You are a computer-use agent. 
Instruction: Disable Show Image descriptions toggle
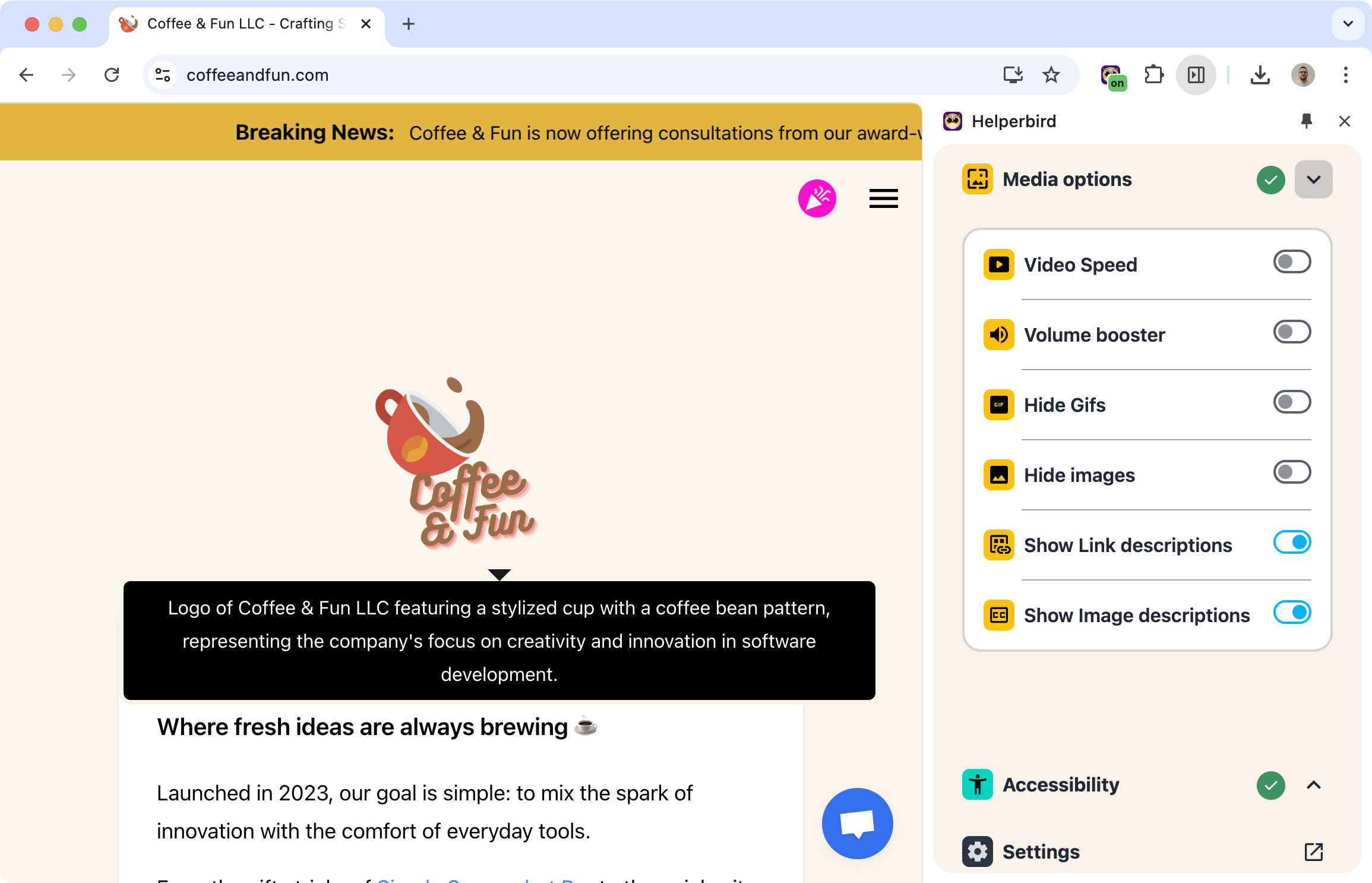[x=1292, y=613]
